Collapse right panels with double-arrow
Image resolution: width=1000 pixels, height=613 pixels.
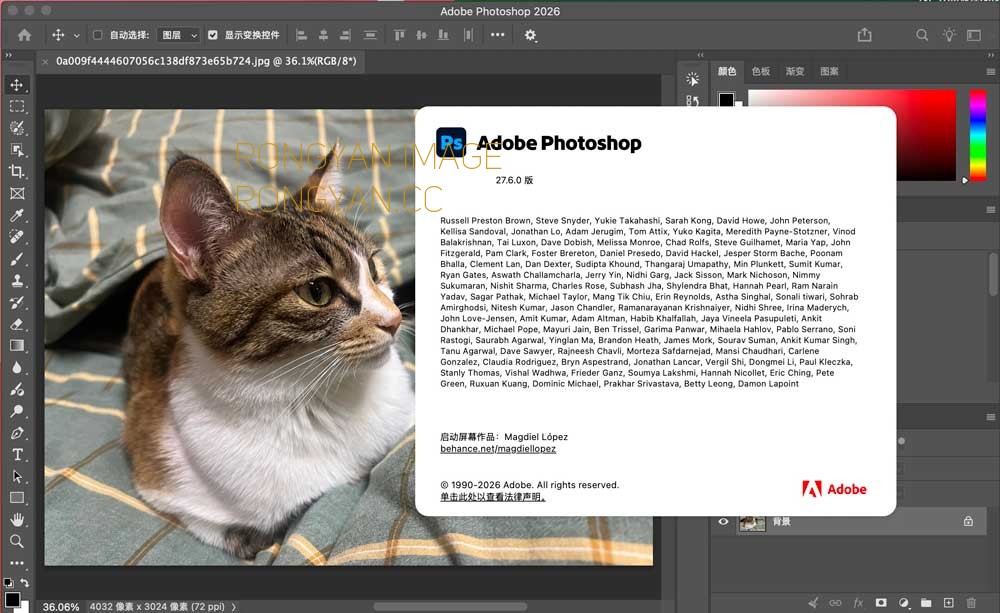coord(990,55)
